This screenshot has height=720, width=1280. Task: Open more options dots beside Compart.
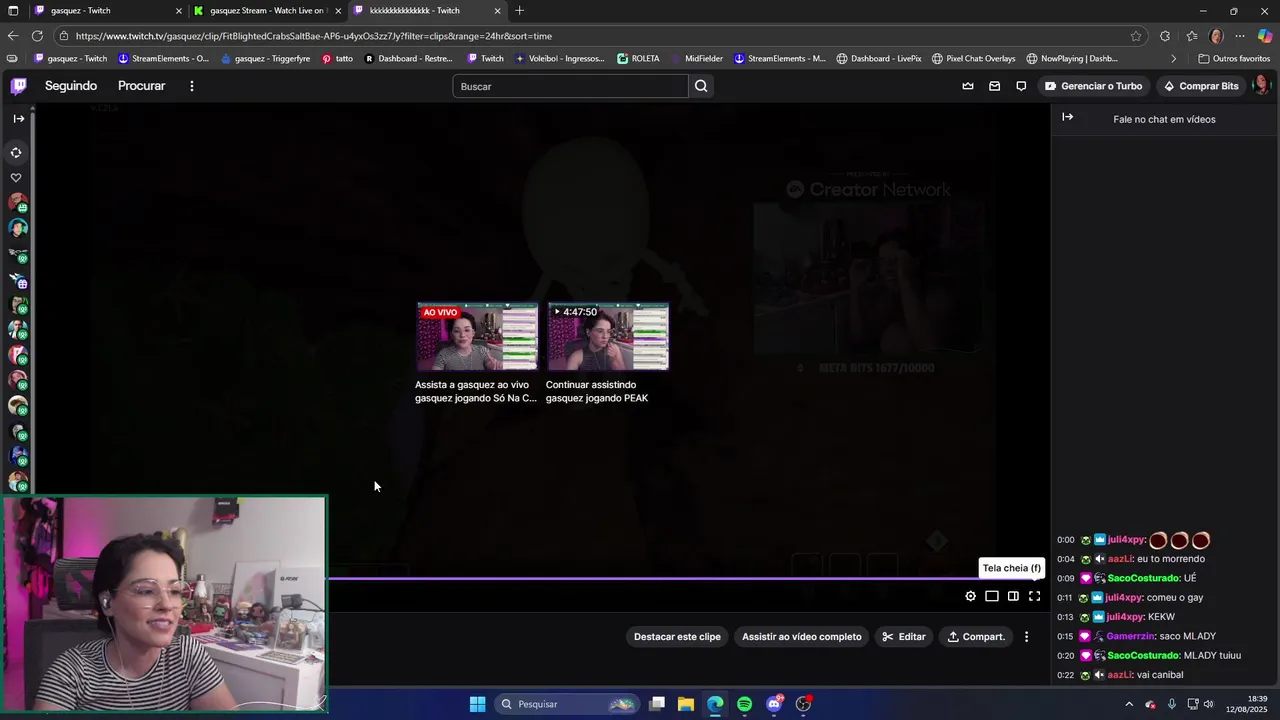click(x=1026, y=637)
